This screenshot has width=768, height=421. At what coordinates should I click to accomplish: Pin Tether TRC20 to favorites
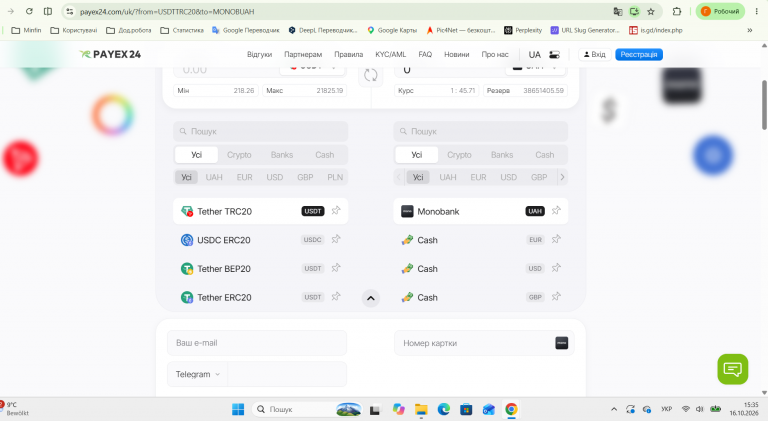tap(336, 211)
